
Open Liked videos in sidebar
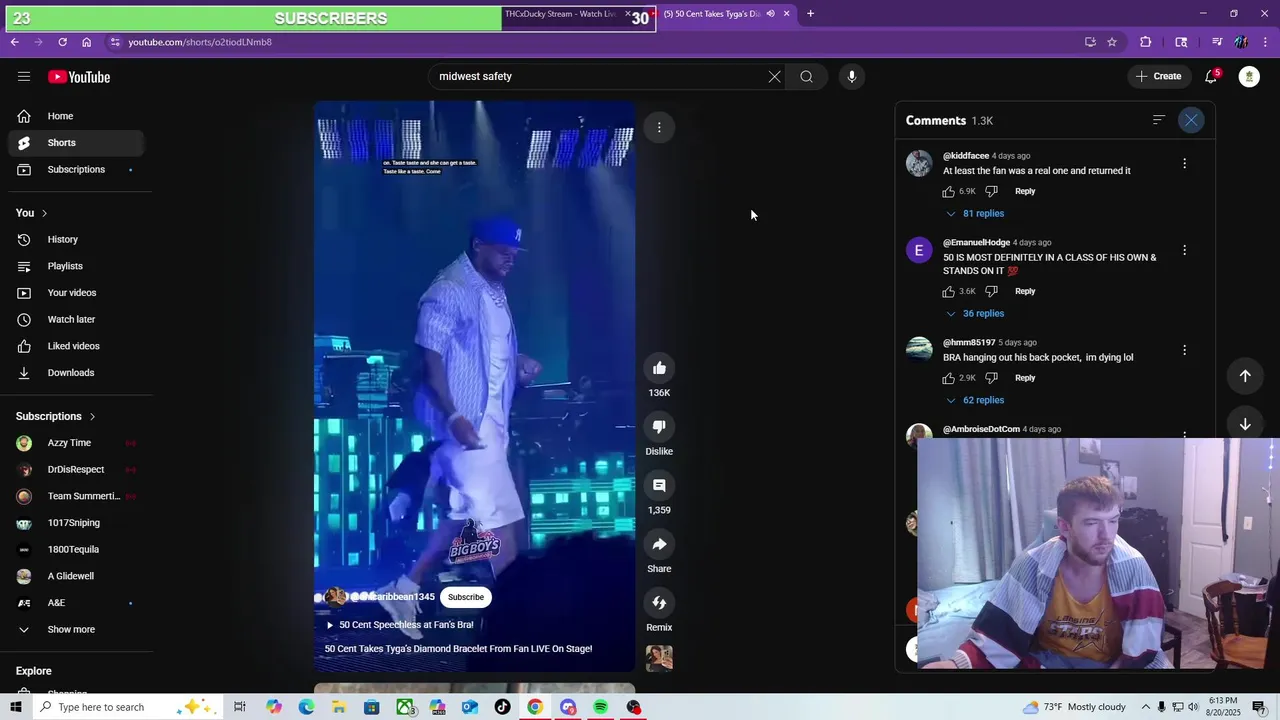coord(76,346)
